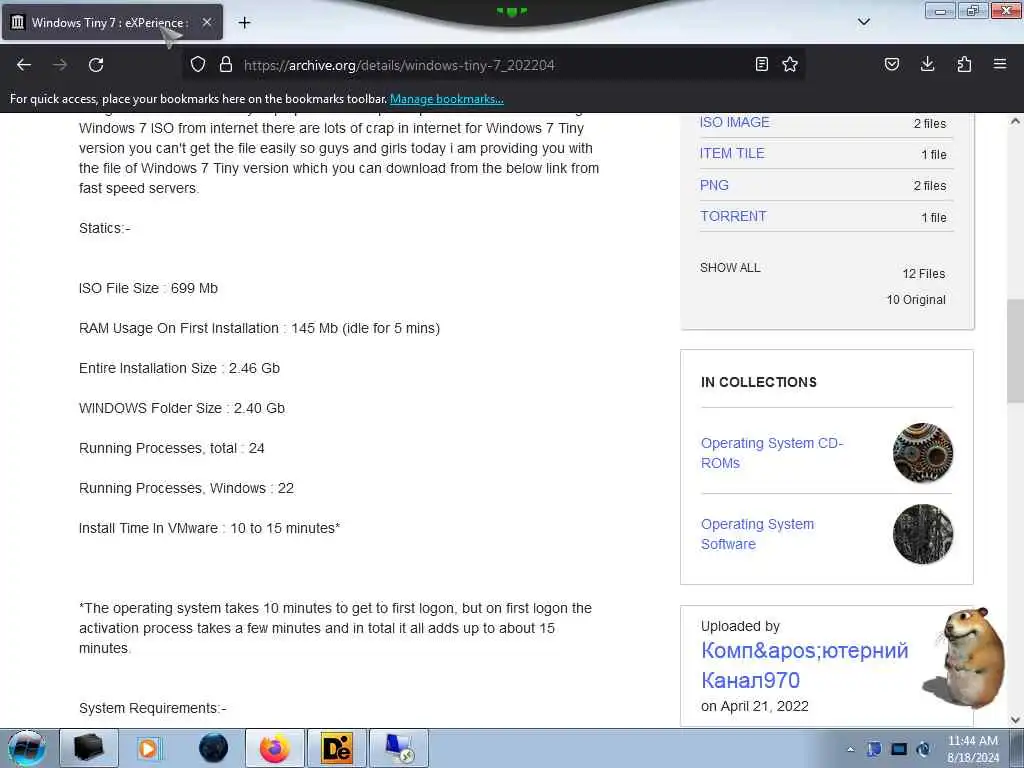1024x768 pixels.
Task: Click 'ISO File Size : 699 Mb' line
Action: [x=148, y=288]
